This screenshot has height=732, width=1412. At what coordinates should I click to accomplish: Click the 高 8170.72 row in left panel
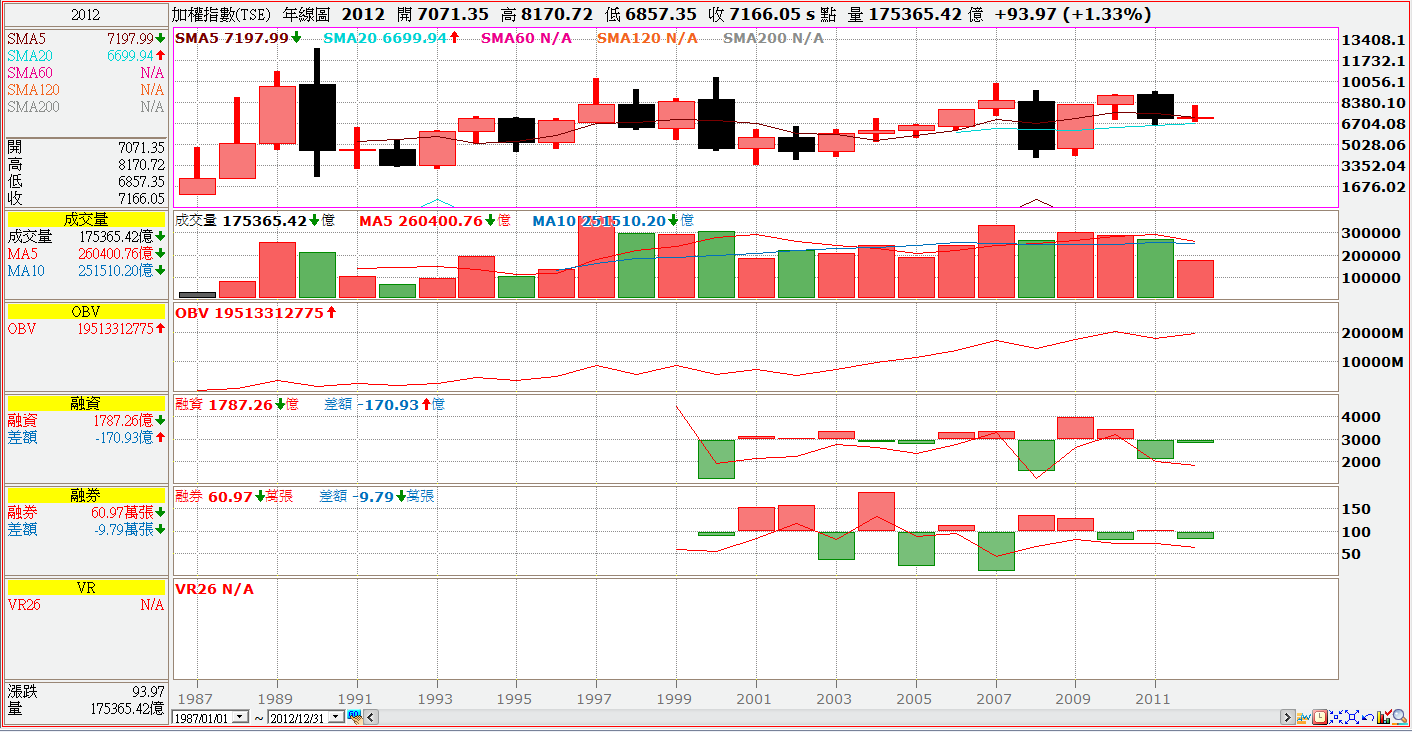pyautogui.click(x=86, y=164)
